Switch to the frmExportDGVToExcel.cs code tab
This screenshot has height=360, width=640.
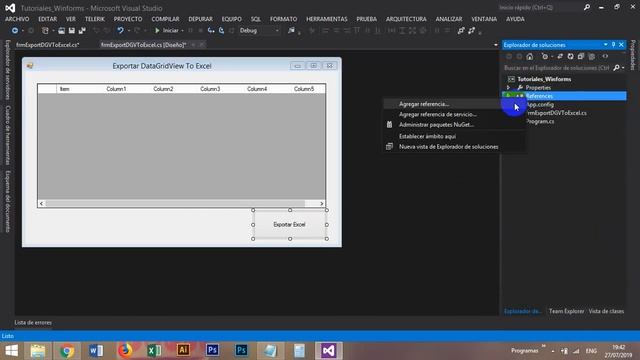pyautogui.click(x=48, y=45)
